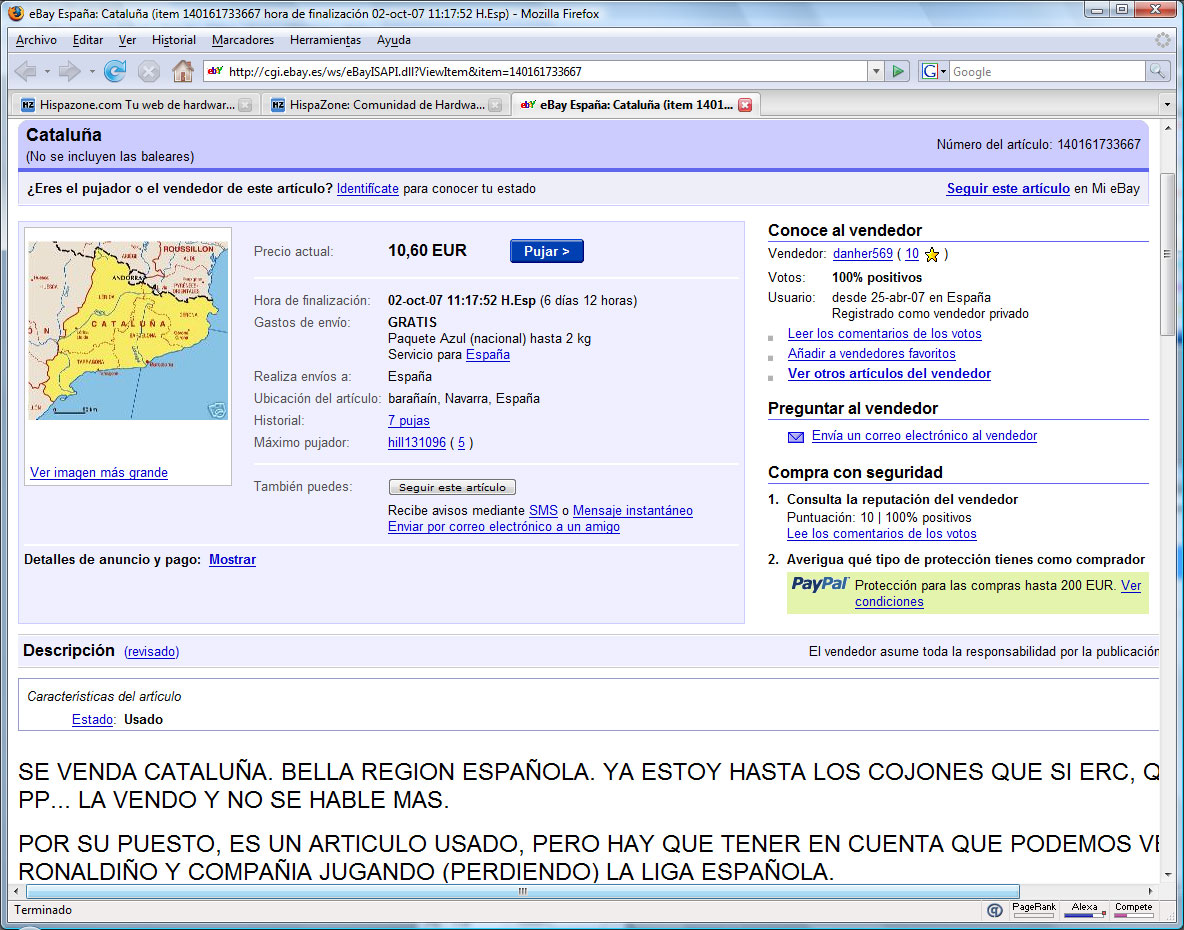Click the SMS alerts link

click(x=543, y=510)
